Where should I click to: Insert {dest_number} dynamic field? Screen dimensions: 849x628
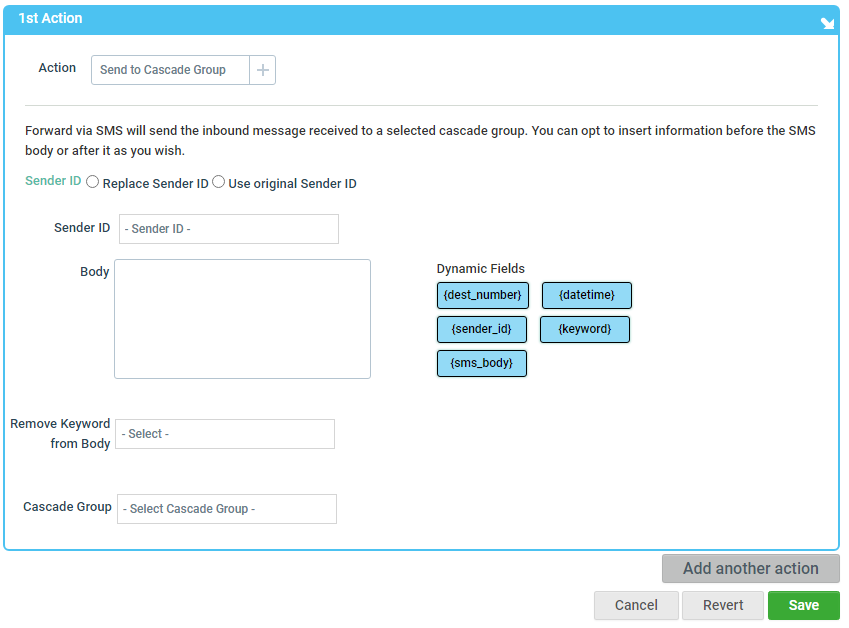(x=482, y=295)
